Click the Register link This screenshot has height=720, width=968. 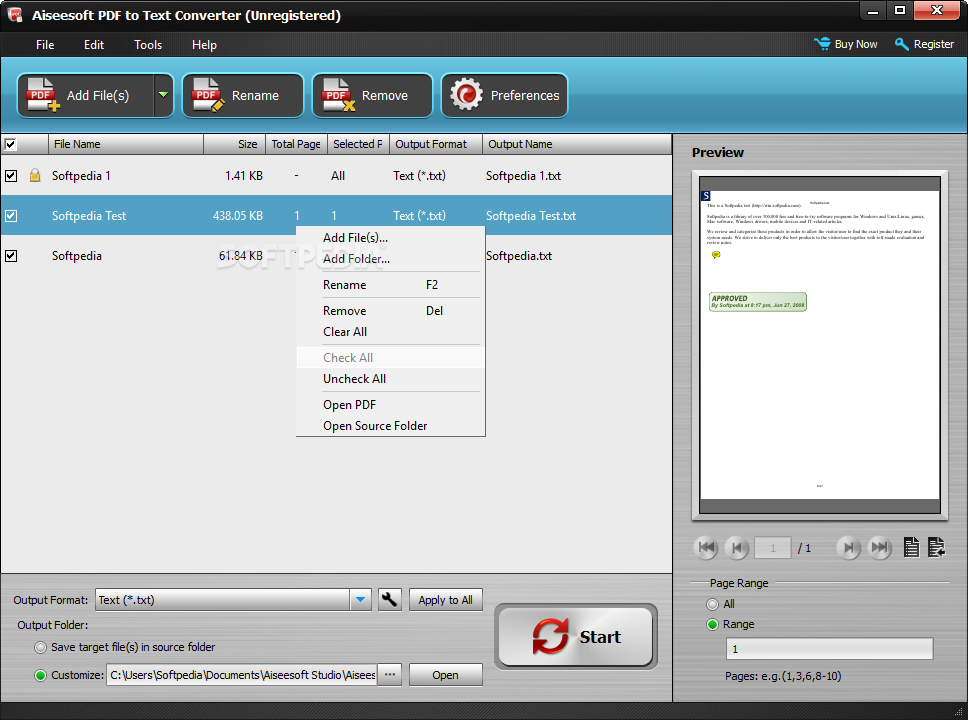(933, 44)
